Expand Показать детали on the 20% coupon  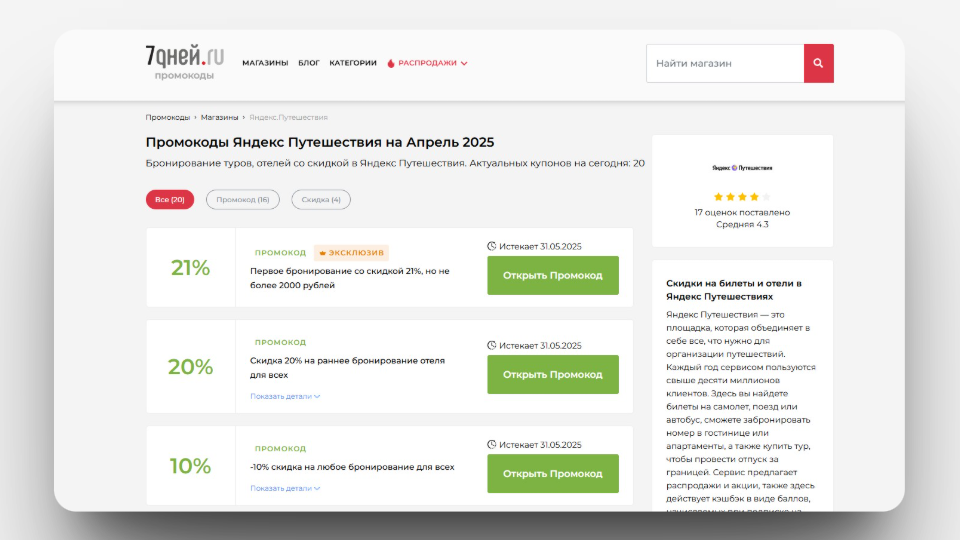285,396
